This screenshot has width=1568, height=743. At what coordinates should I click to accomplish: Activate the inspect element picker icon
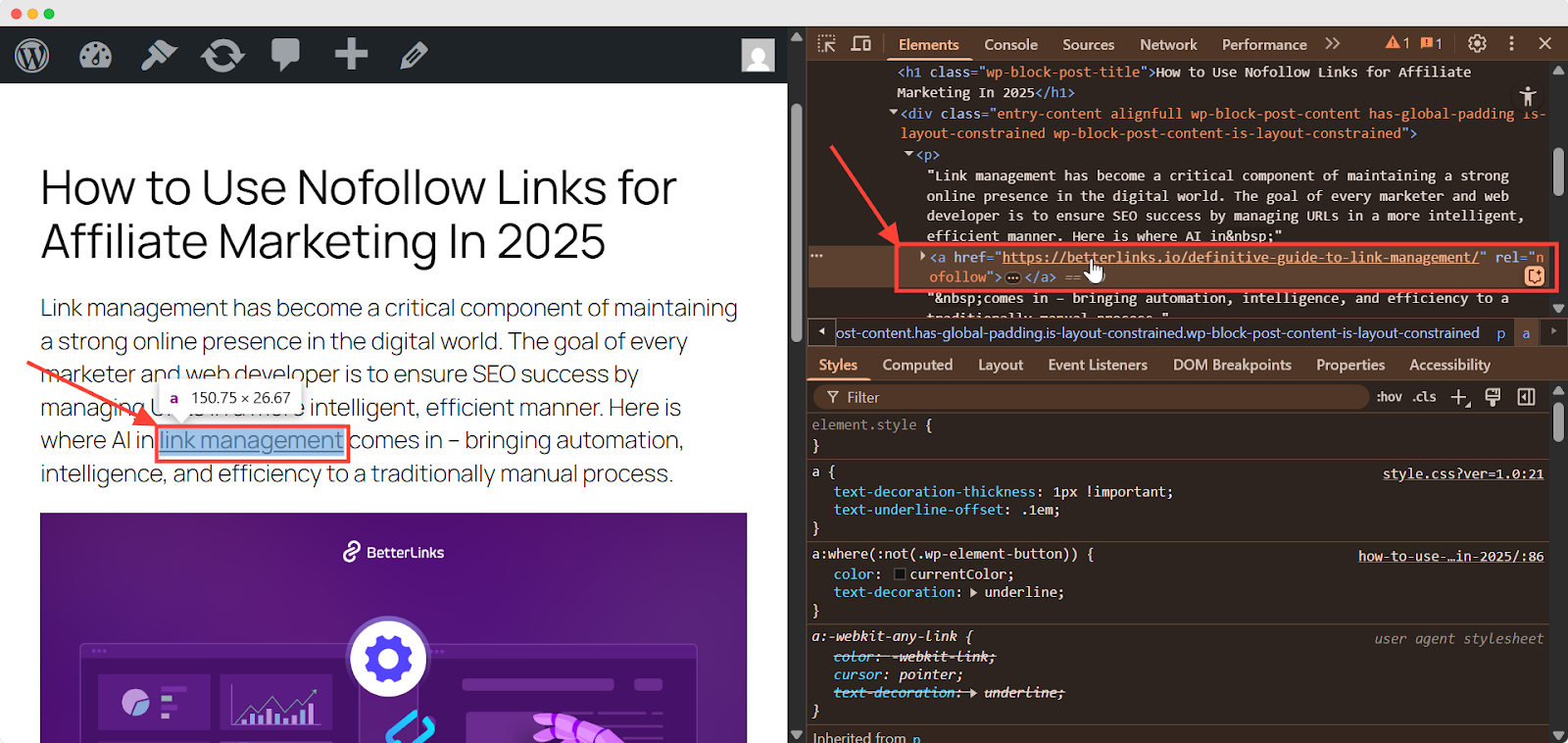[x=826, y=44]
